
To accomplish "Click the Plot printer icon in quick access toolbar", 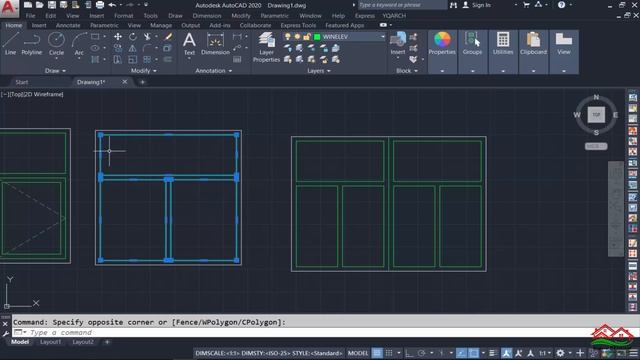I will (100, 5).
